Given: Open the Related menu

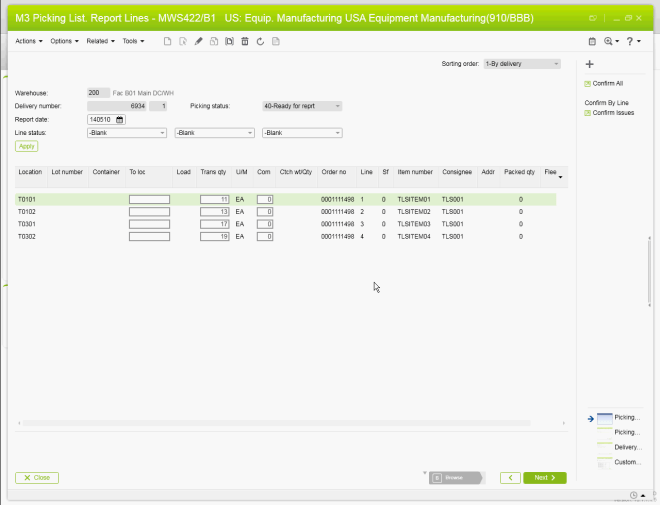Looking at the screenshot, I should click(x=100, y=41).
